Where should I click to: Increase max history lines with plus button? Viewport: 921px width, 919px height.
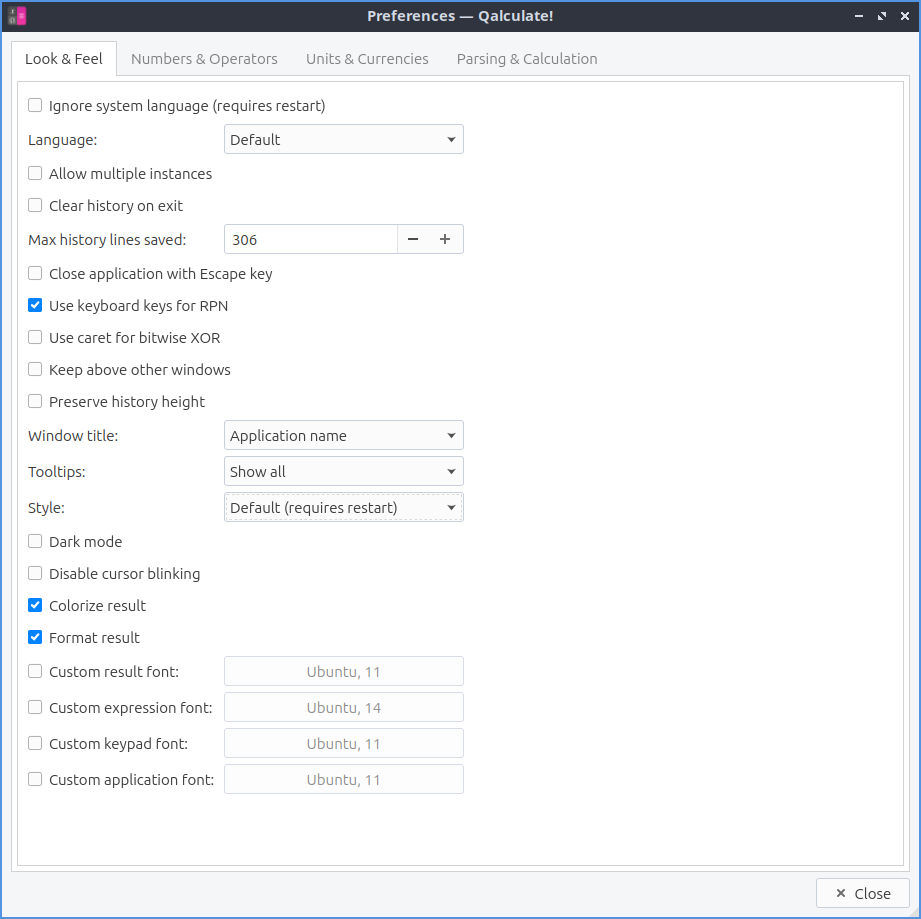tap(445, 240)
